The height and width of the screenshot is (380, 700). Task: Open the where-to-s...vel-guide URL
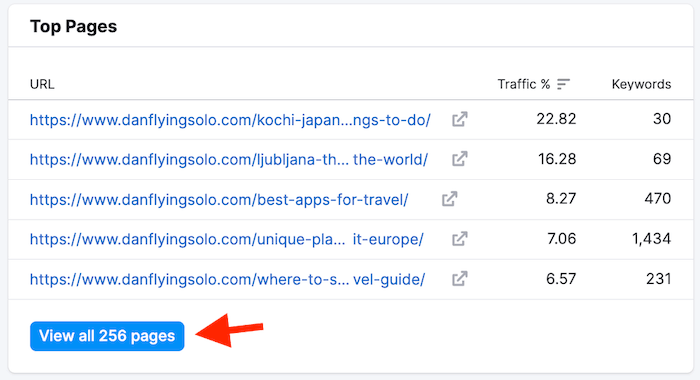(x=227, y=280)
